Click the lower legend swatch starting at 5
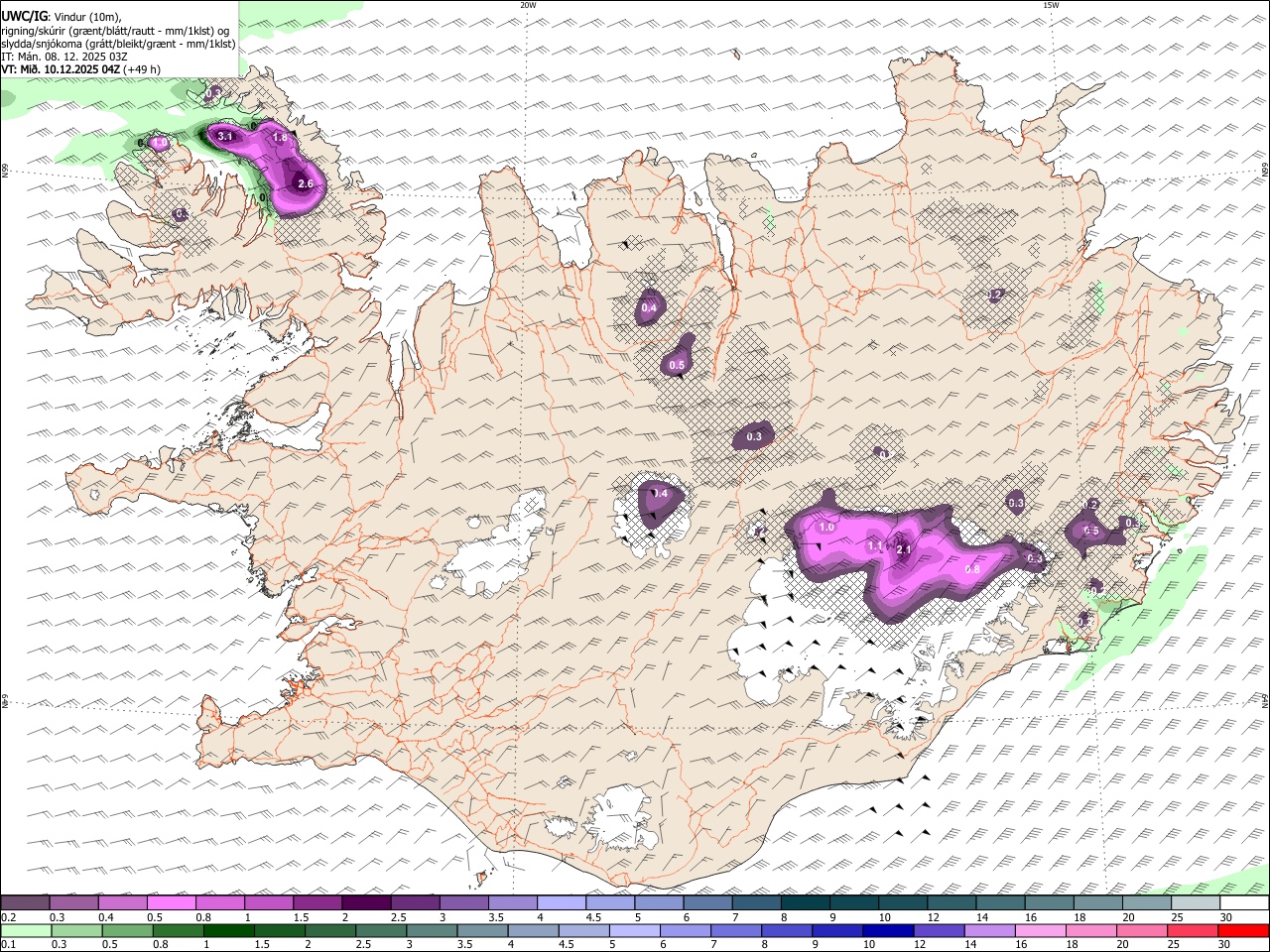The width and height of the screenshot is (1270, 952). pos(635,930)
